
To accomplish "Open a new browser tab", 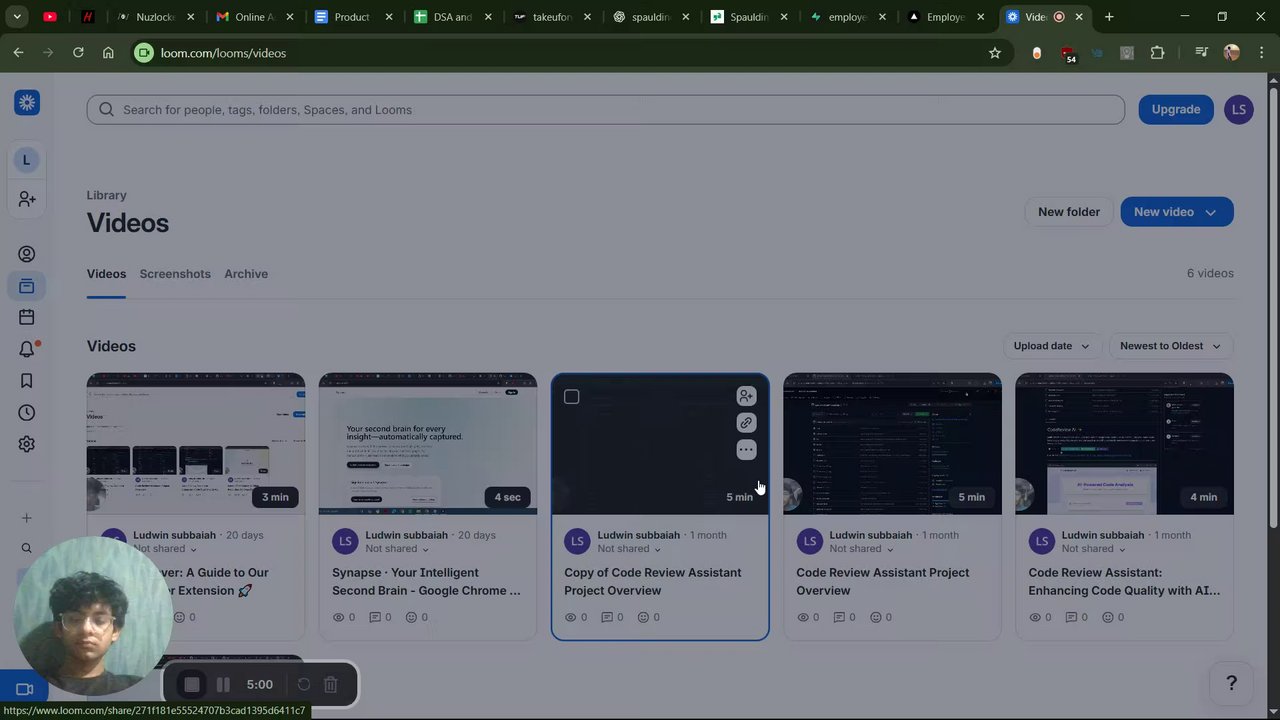I will [1109, 17].
